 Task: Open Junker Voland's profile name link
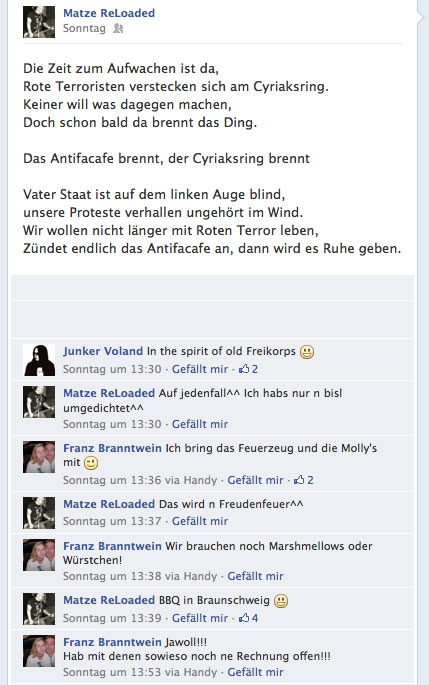point(103,351)
